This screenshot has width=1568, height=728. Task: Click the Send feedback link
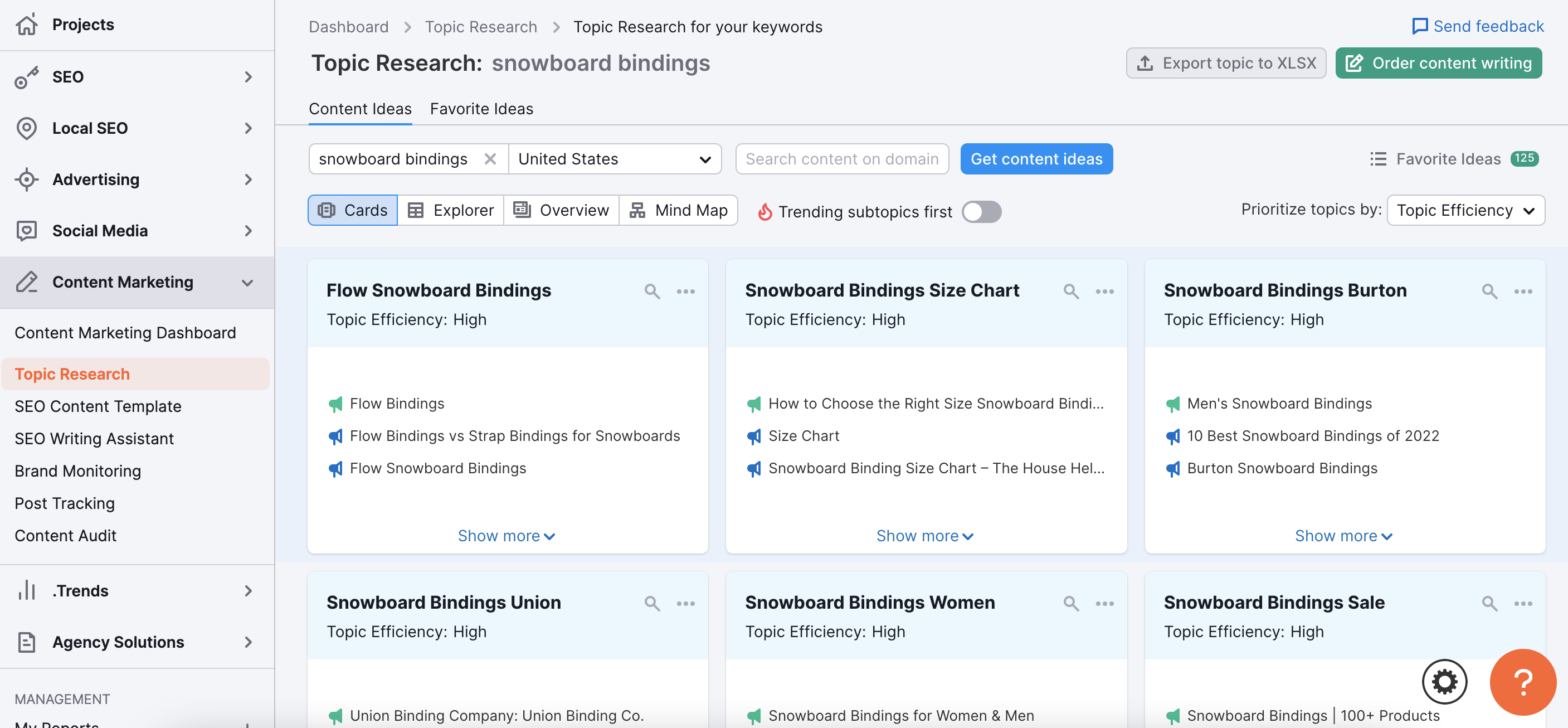point(1477,26)
